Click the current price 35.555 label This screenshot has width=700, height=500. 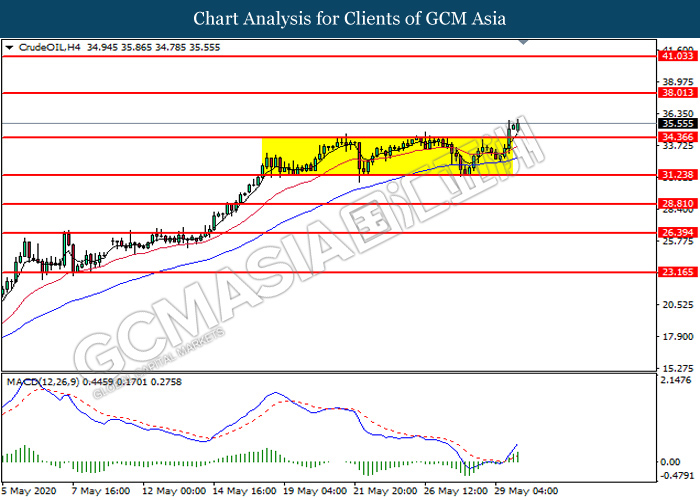(678, 124)
